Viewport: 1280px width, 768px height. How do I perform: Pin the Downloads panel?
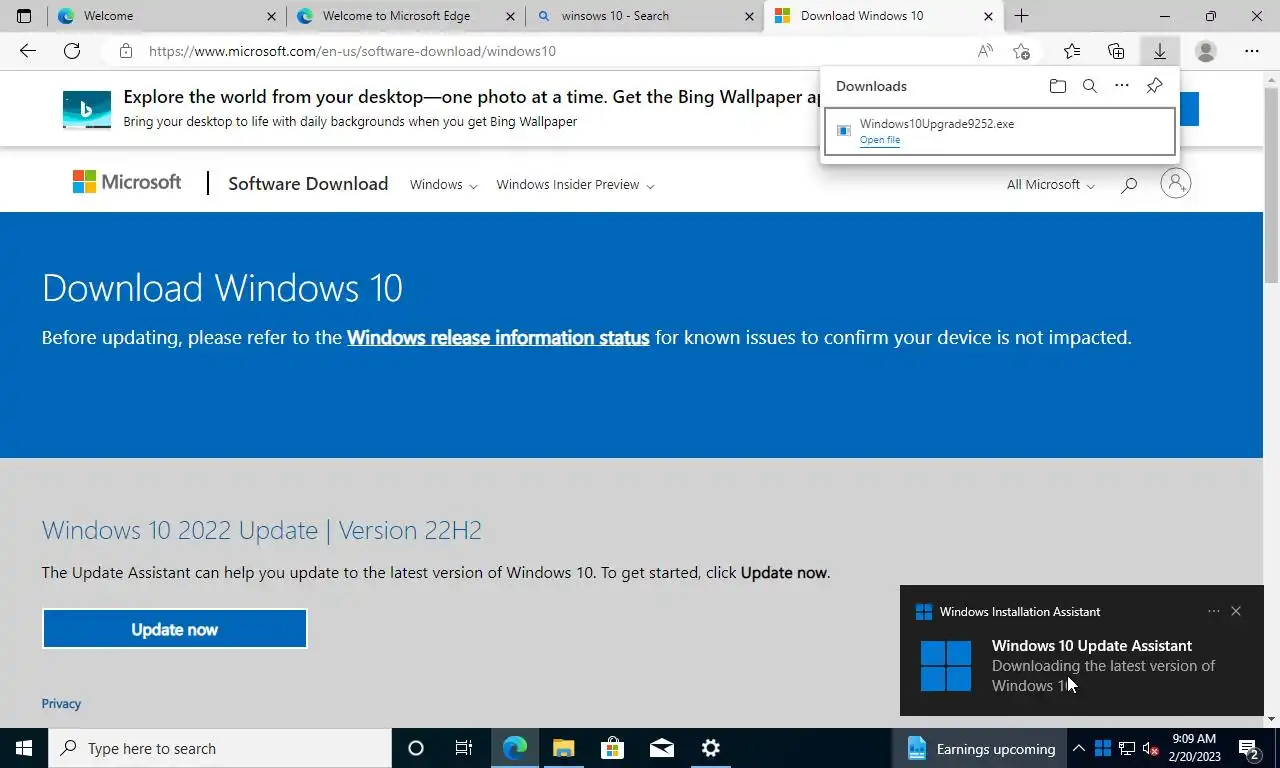tap(1154, 86)
